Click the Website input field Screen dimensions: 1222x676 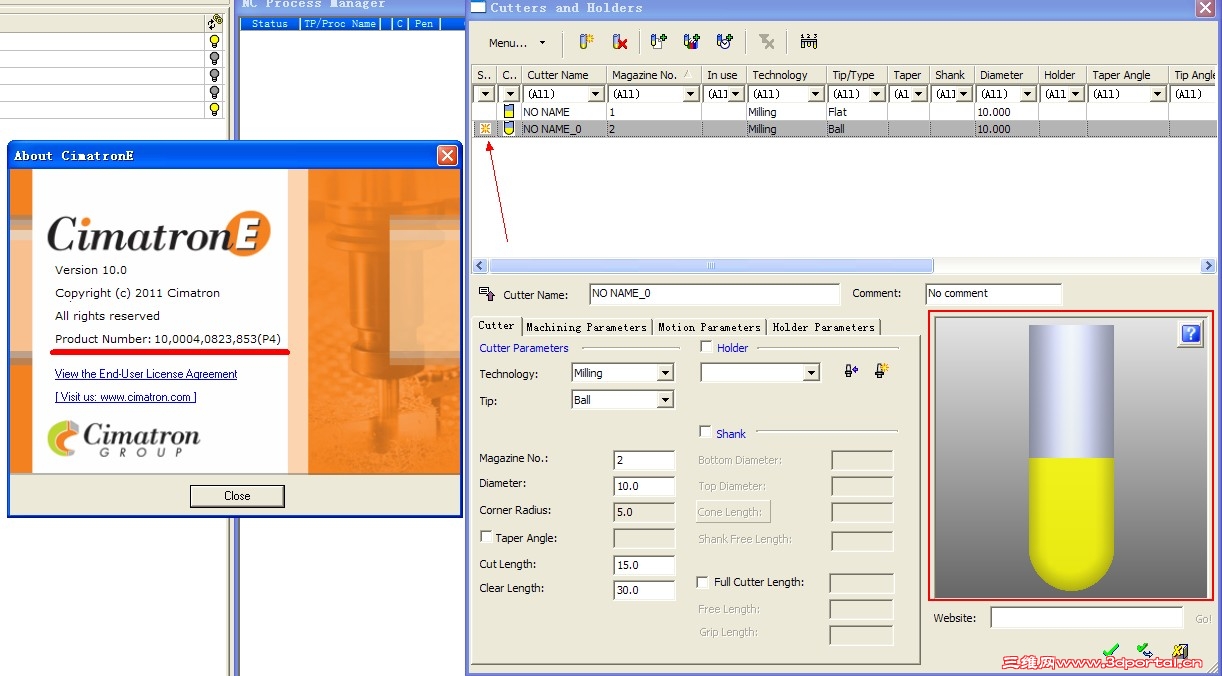click(1086, 618)
